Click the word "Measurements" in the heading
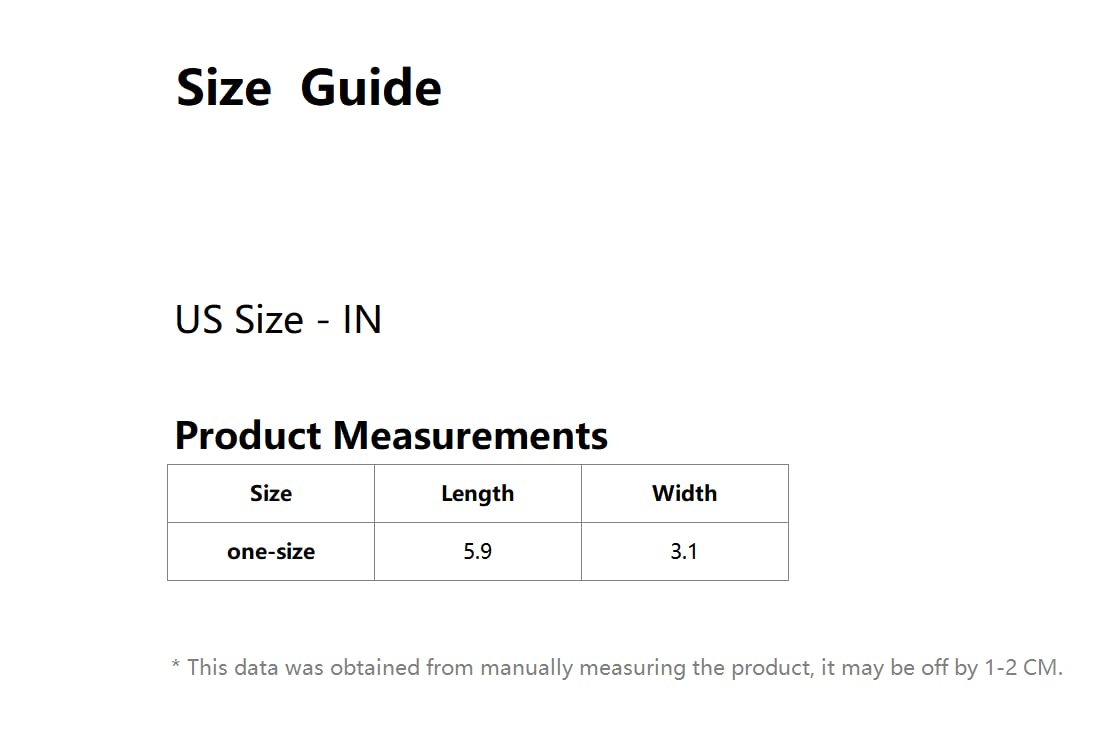This screenshot has height=755, width=1117. pyautogui.click(x=470, y=436)
